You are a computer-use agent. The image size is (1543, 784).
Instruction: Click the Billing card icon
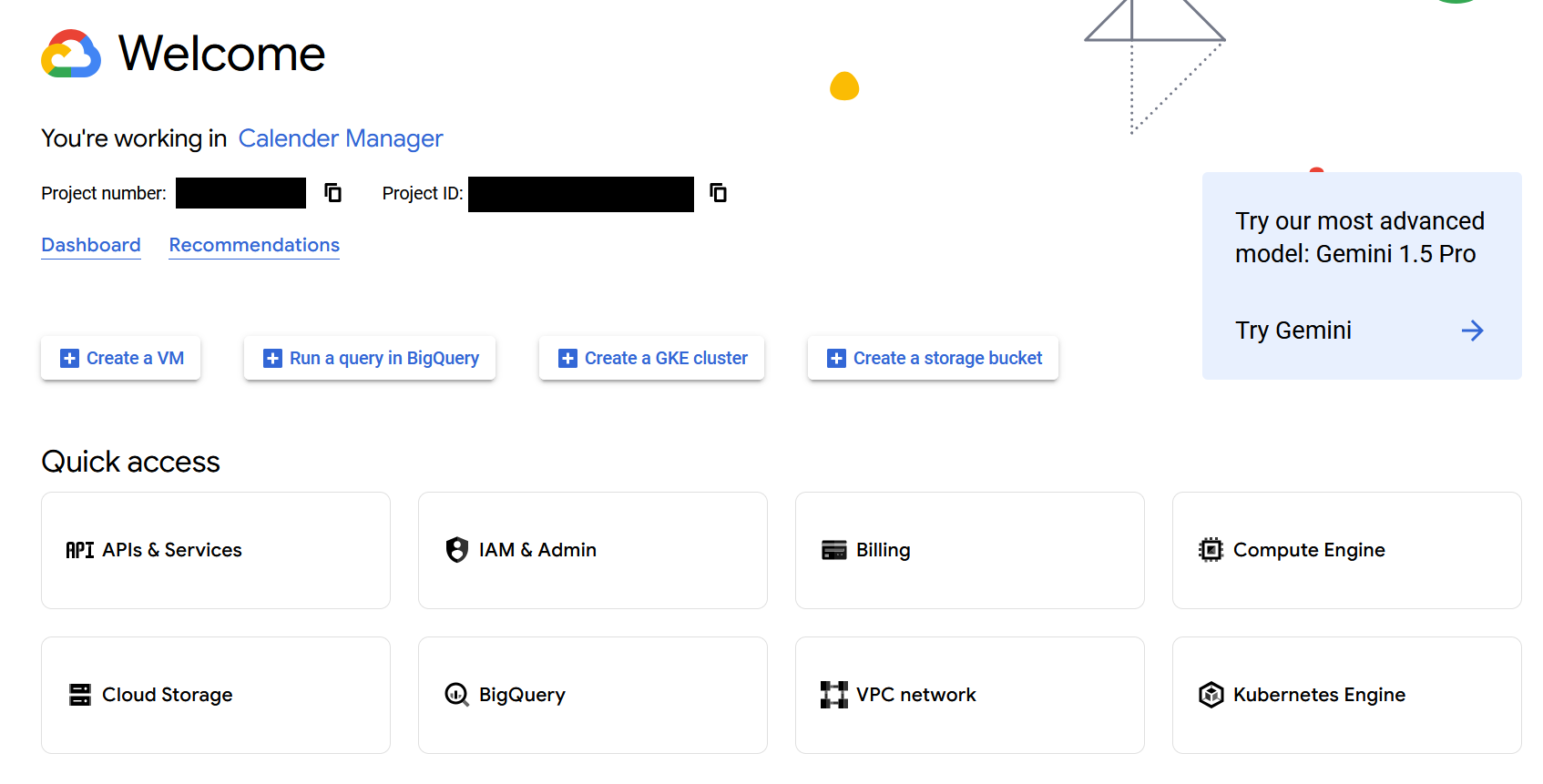(x=834, y=550)
